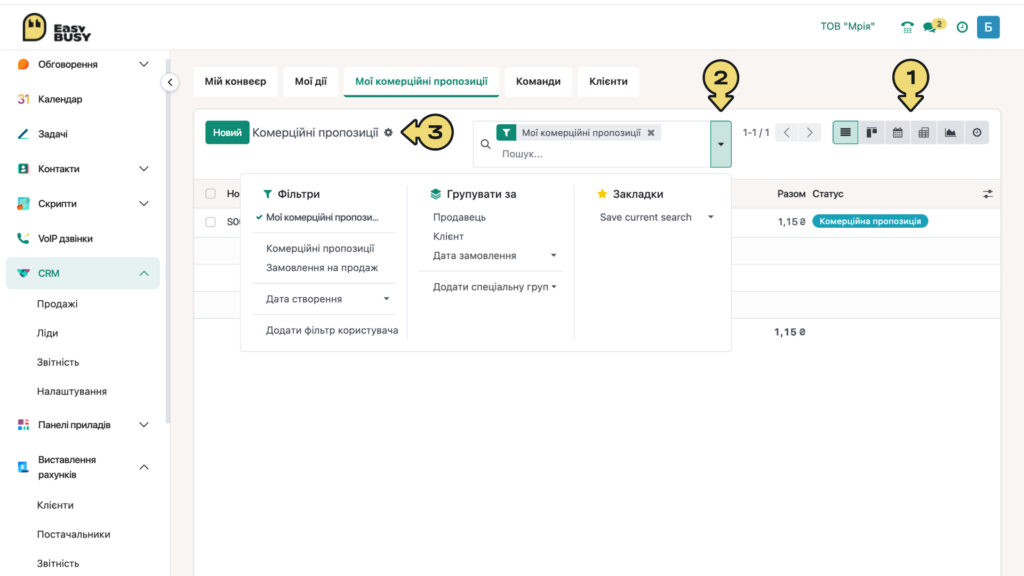
Task: Open the EasyBusy logo home
Action: click(x=56, y=28)
